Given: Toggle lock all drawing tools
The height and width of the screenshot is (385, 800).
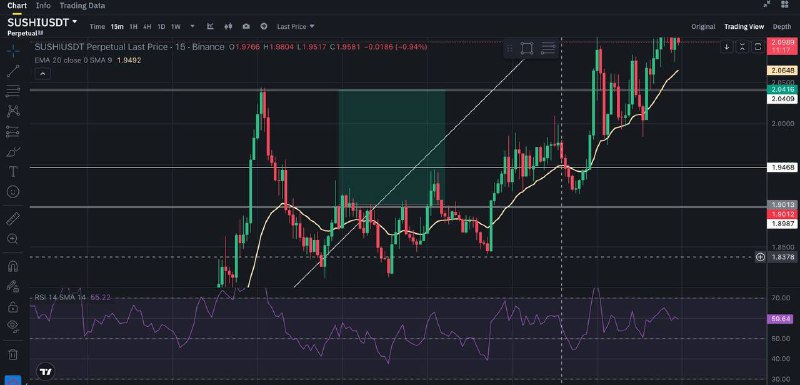Looking at the screenshot, I should [x=13, y=306].
